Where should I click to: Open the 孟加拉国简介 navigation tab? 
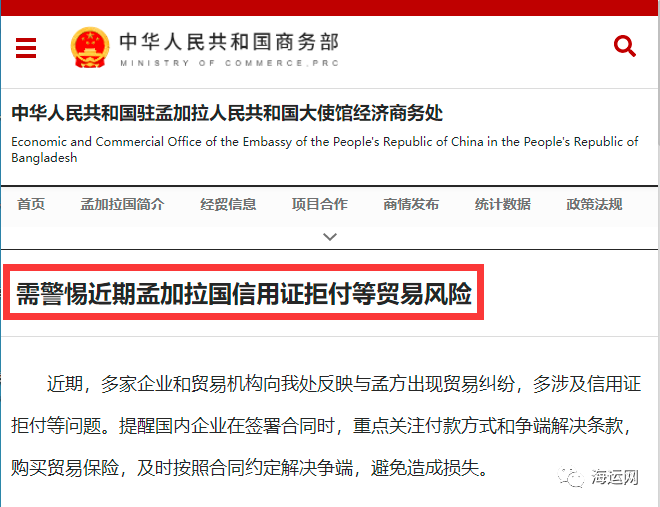coord(122,204)
